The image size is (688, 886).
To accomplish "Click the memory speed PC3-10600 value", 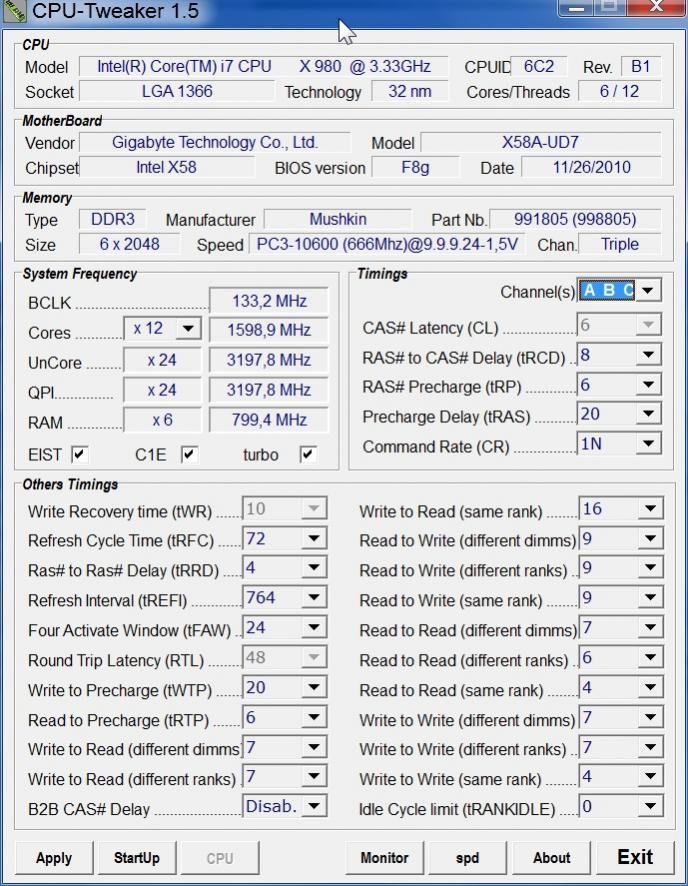I will coord(386,244).
